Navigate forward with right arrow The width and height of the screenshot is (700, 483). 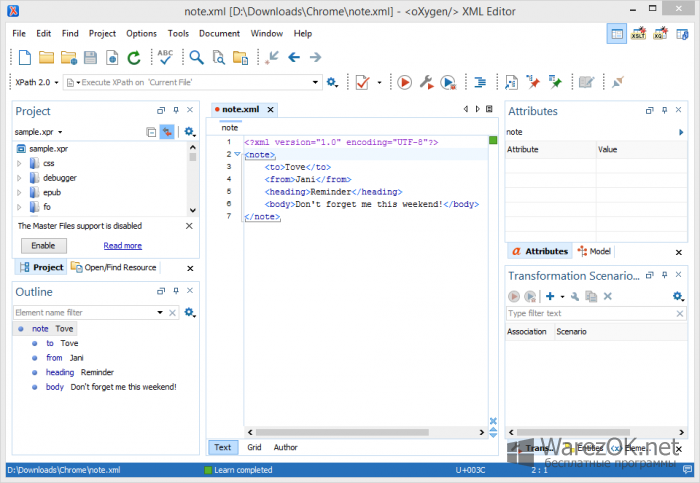pyautogui.click(x=316, y=57)
